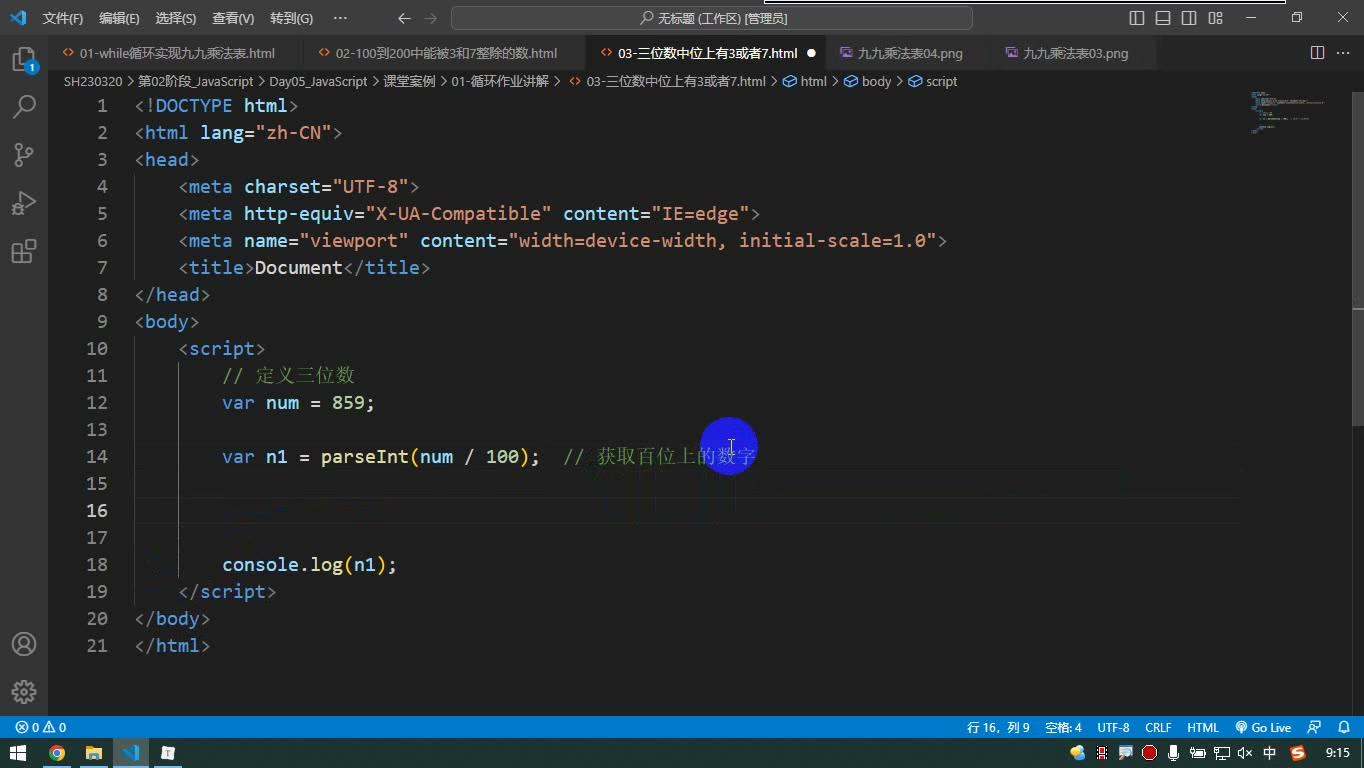This screenshot has height=768, width=1364.
Task: Toggle the secondary side bar visibility
Action: coord(1189,18)
